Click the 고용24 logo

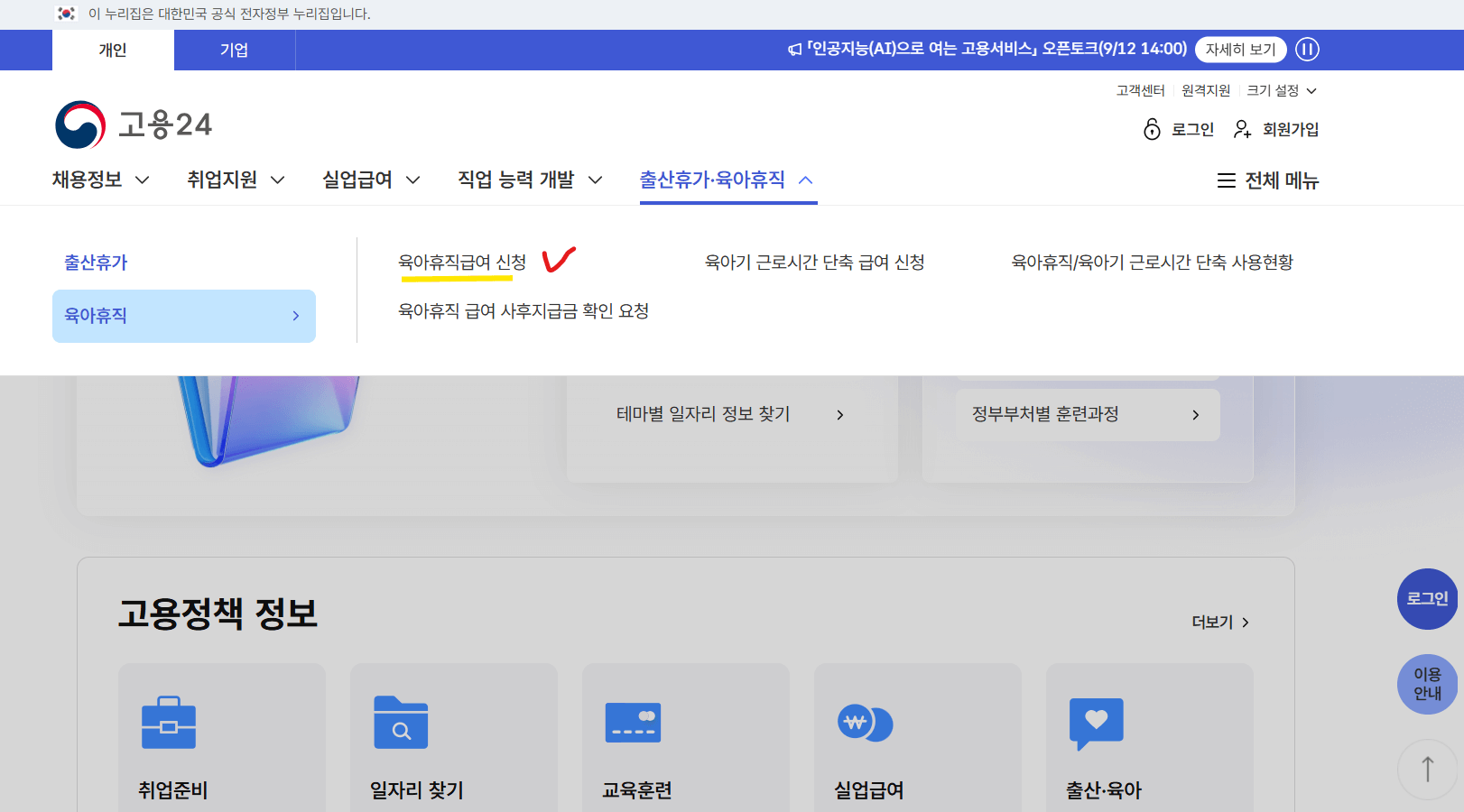point(134,124)
